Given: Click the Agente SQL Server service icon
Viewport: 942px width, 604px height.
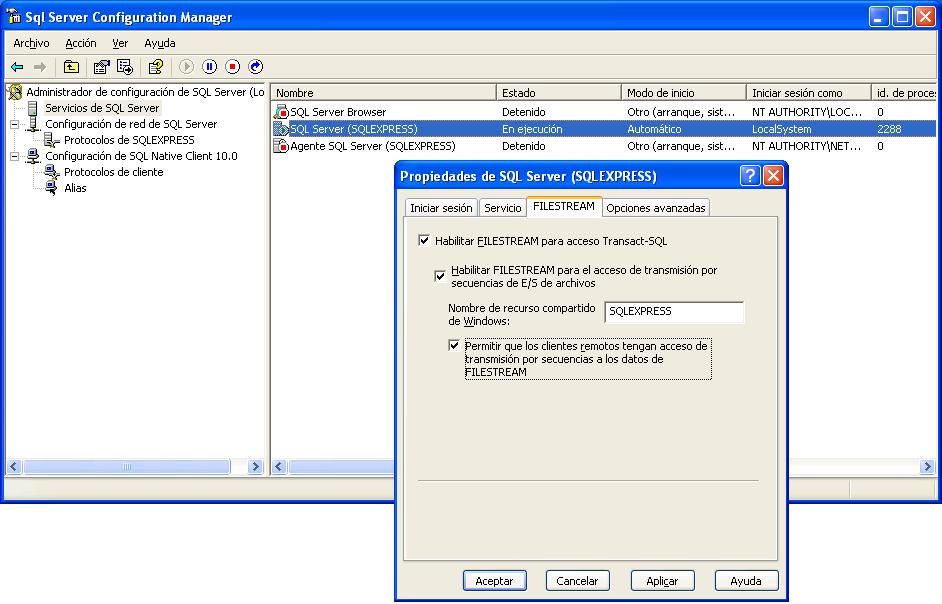Looking at the screenshot, I should [281, 145].
